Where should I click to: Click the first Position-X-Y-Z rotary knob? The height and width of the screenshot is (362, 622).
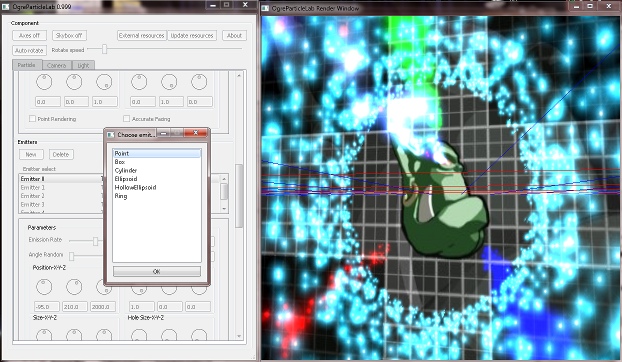[44, 287]
